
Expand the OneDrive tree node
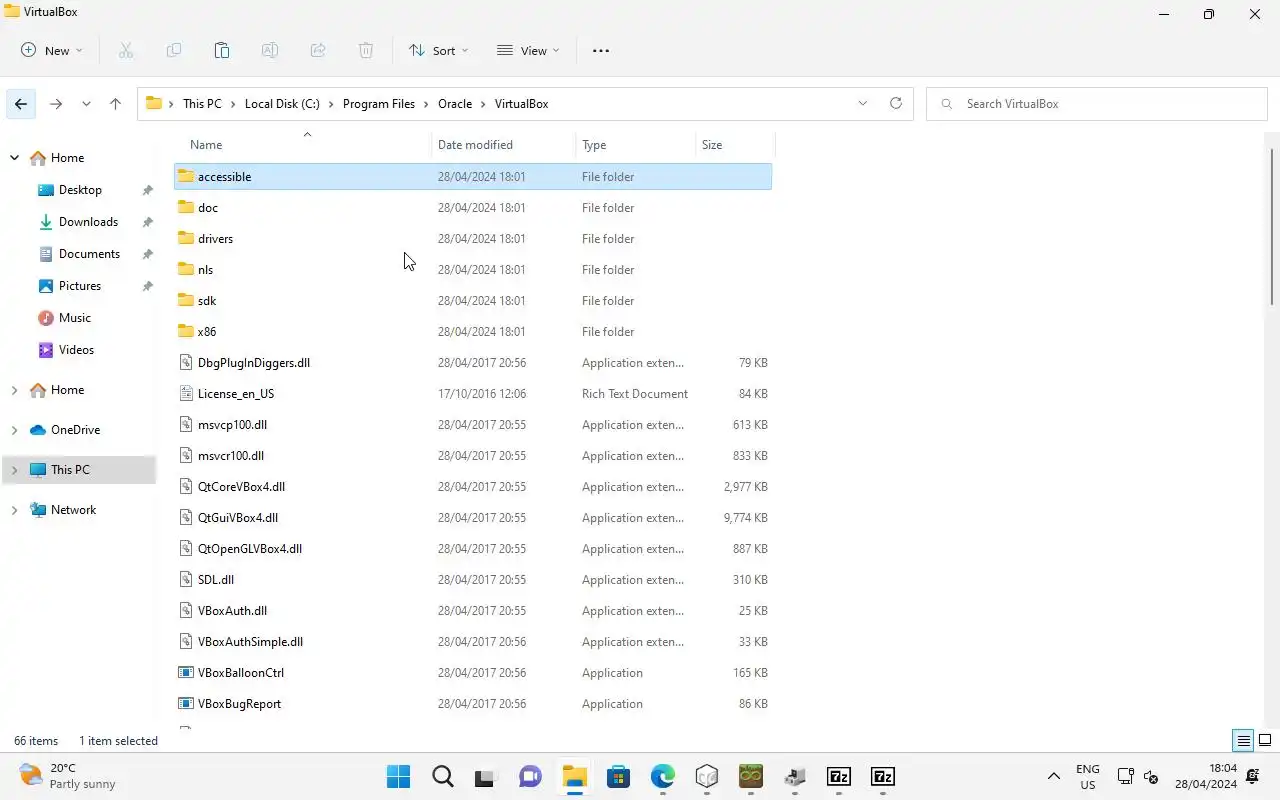coord(14,430)
